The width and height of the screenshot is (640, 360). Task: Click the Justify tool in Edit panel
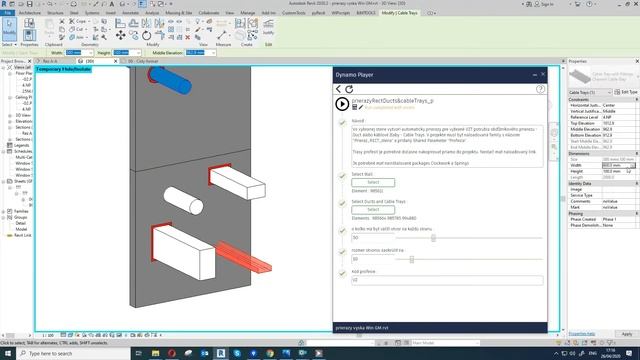point(268,27)
